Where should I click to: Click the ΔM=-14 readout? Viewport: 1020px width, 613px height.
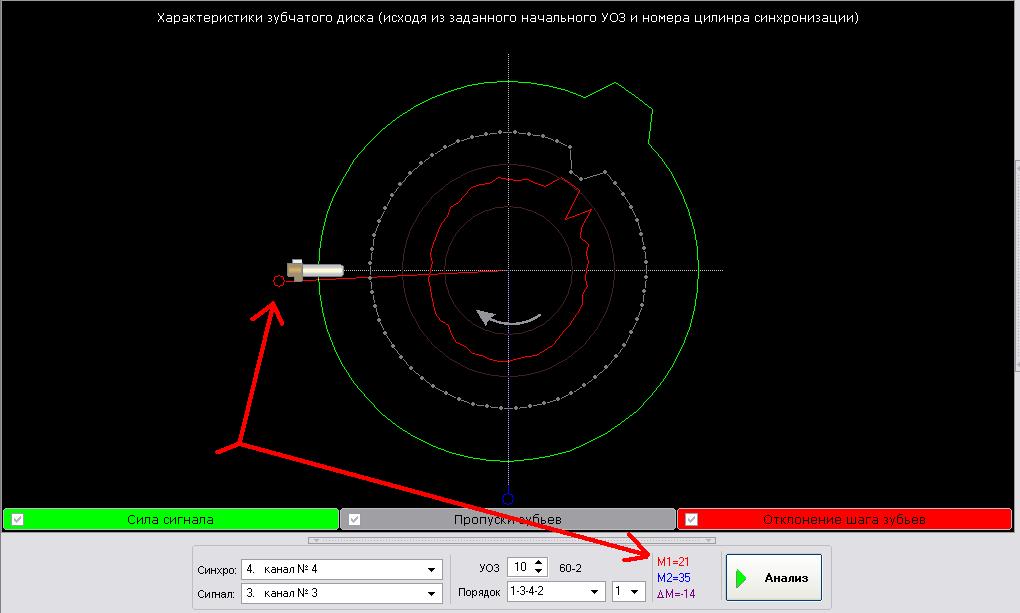pos(676,593)
